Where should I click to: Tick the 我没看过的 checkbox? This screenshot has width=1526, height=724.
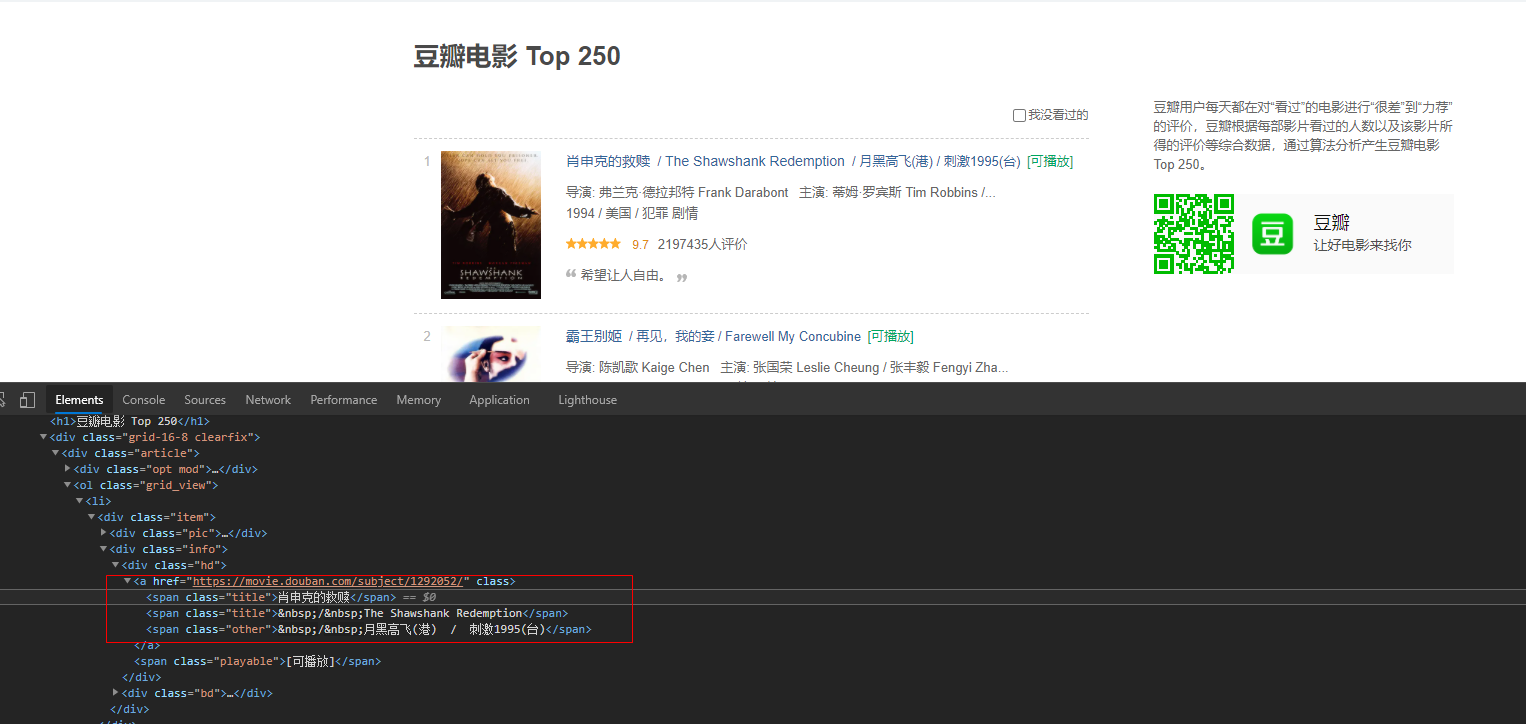coord(1019,116)
